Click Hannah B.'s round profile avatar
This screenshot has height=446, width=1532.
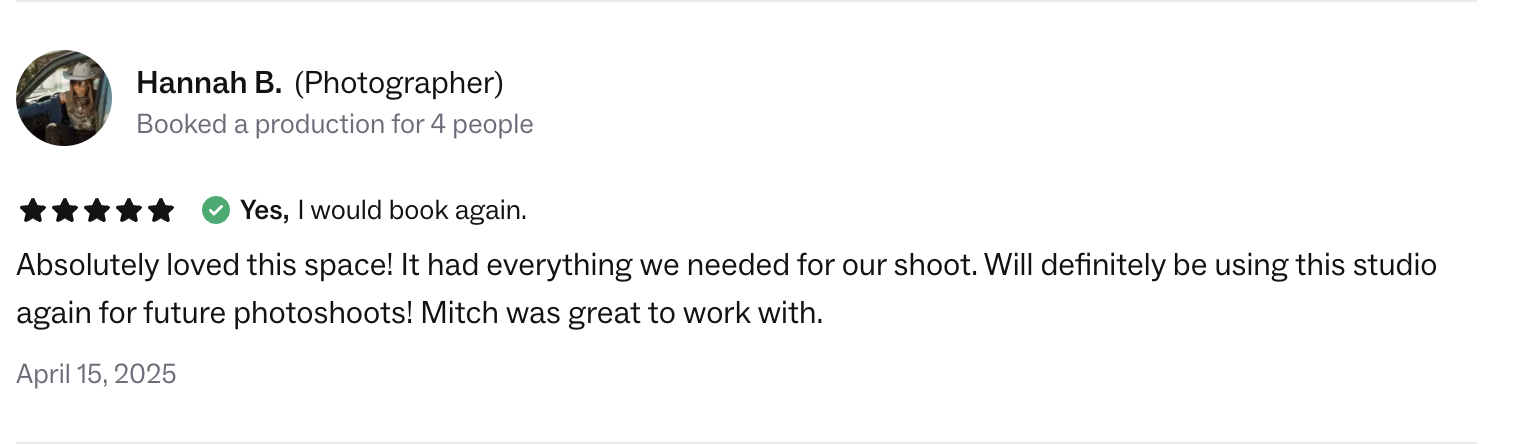tap(64, 98)
